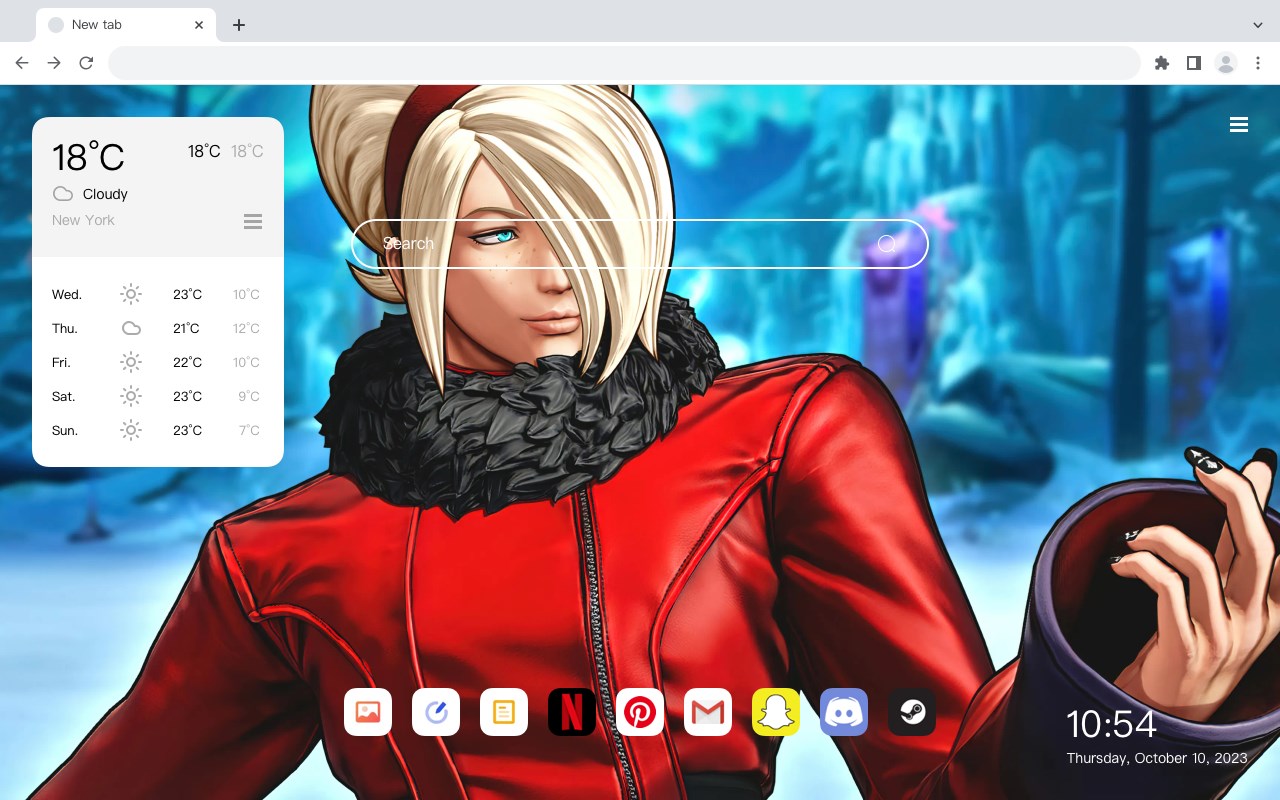Click the current 18°C temperature
This screenshot has height=800, width=1280.
click(88, 157)
